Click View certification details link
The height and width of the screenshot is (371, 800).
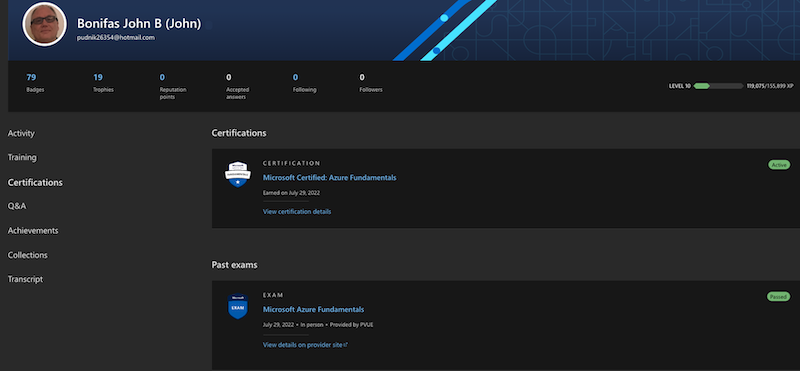(x=296, y=211)
